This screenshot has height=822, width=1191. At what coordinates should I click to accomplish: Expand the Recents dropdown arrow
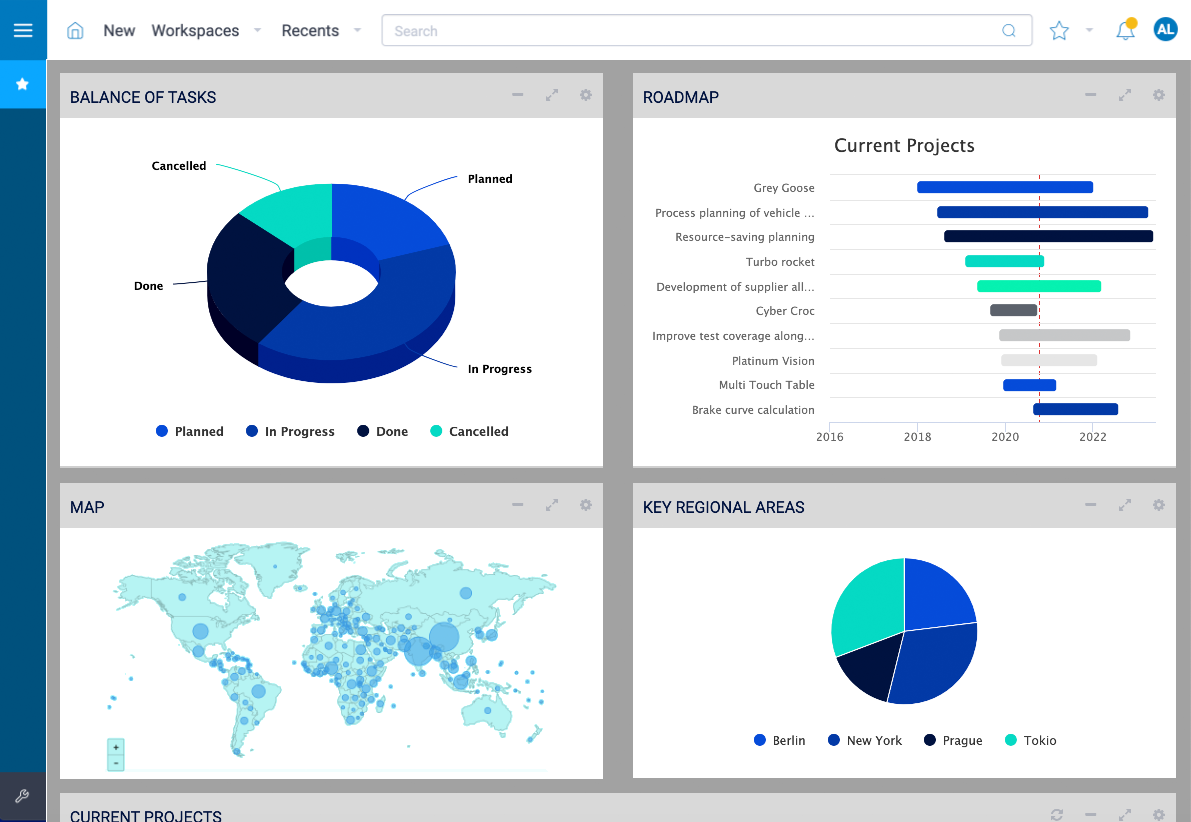(357, 31)
